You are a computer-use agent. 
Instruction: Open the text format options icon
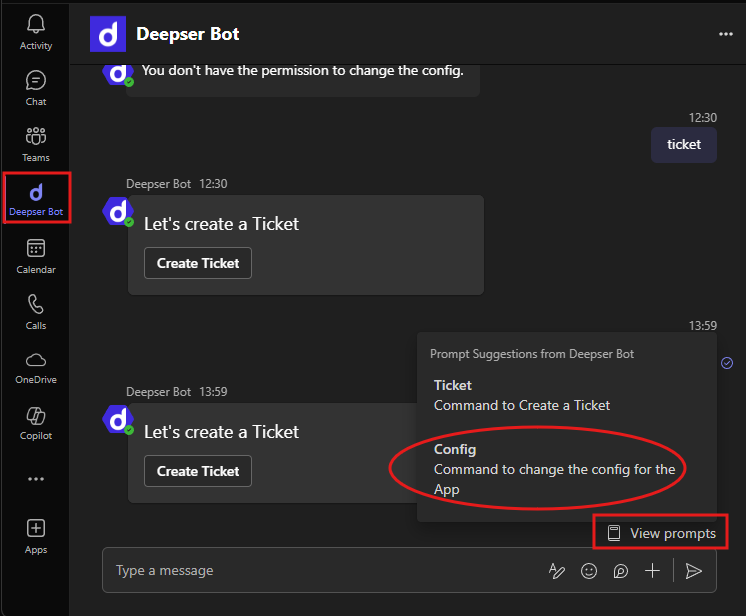(x=556, y=570)
